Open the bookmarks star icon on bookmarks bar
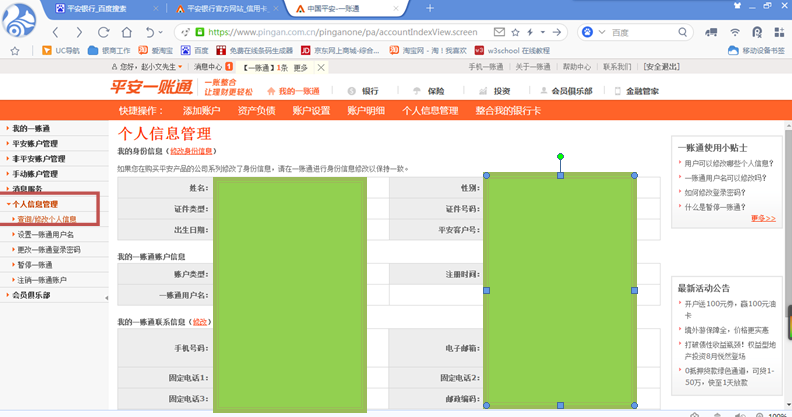Image resolution: width=792 pixels, height=417 pixels. [x=15, y=50]
